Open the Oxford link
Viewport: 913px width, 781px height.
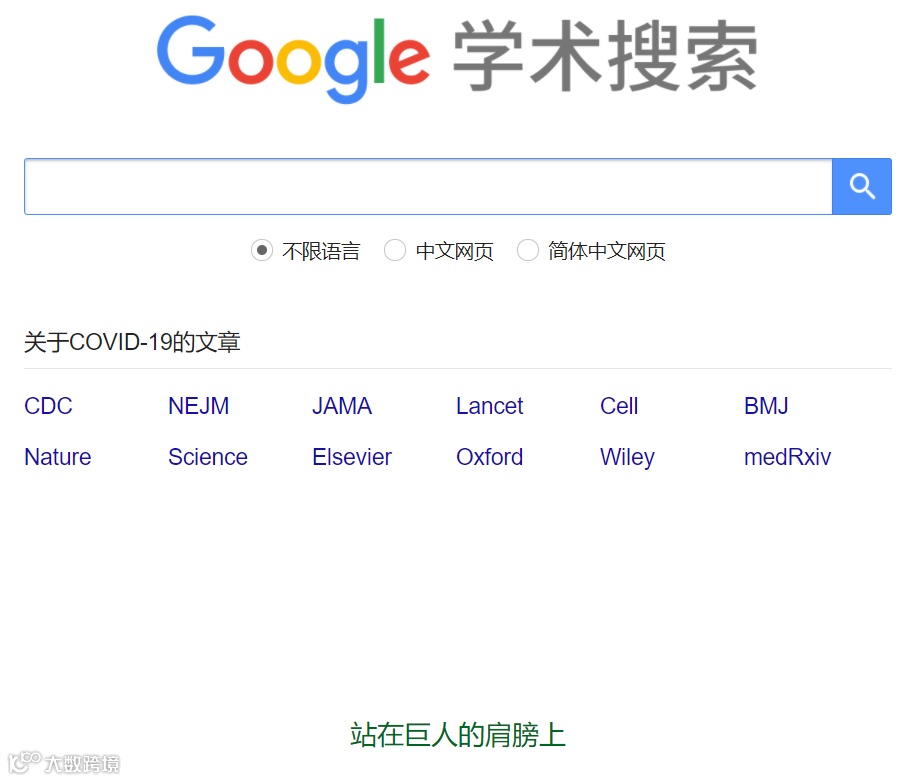click(490, 457)
